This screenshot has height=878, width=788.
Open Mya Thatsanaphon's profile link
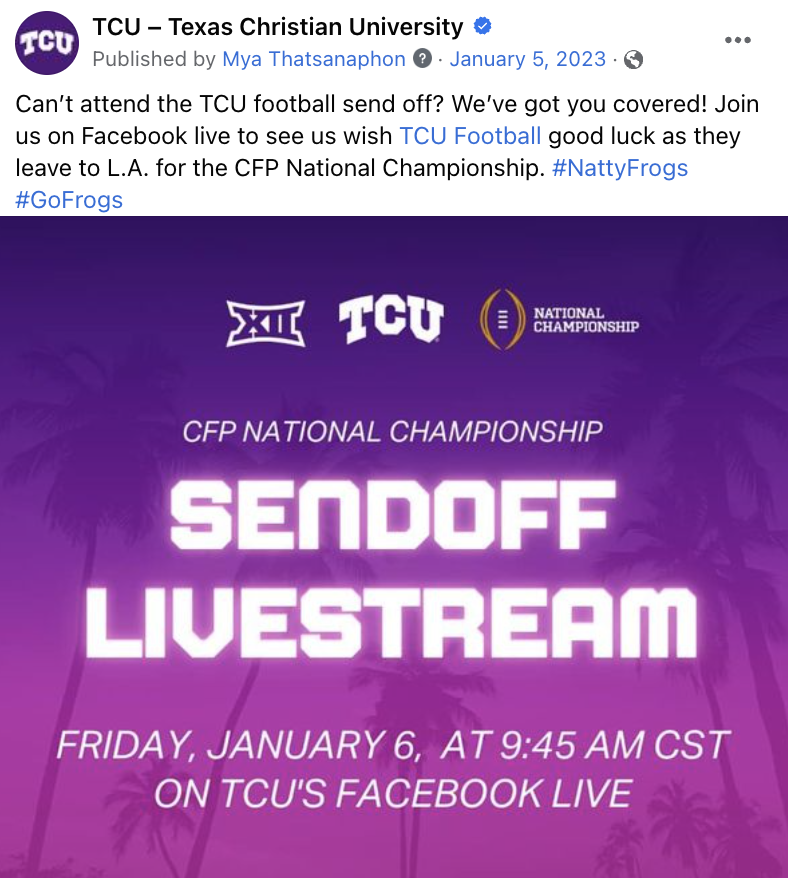click(313, 59)
